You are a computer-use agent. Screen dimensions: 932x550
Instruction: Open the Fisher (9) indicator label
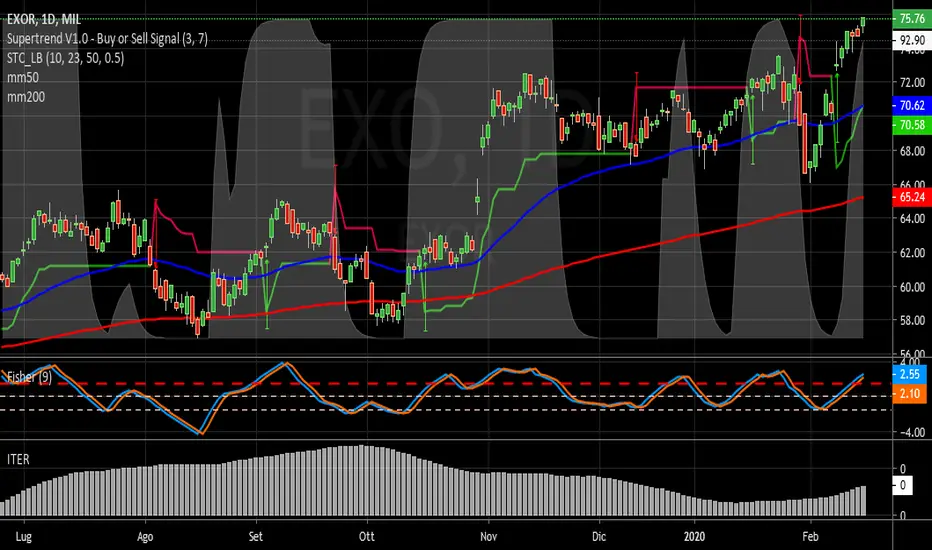(29, 377)
